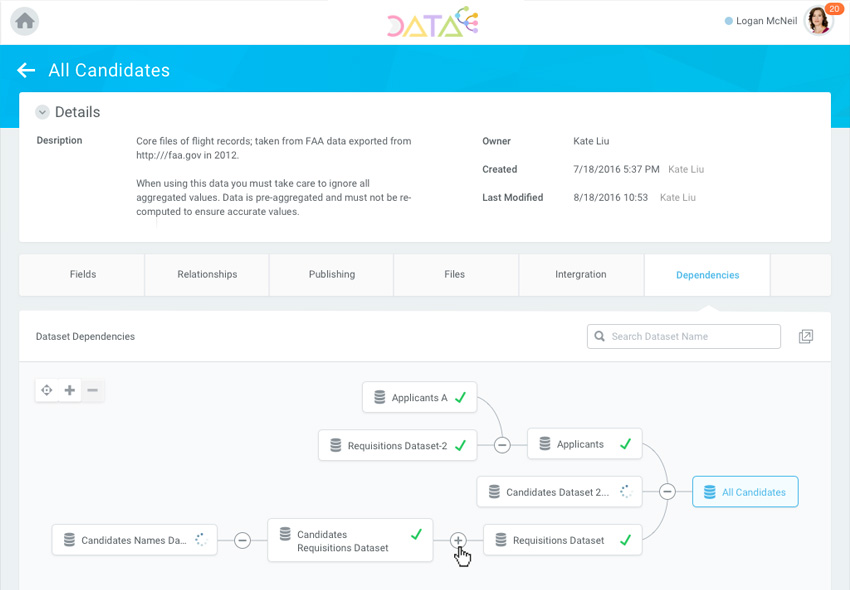
Task: Go back using the left arrow
Action: (26, 70)
